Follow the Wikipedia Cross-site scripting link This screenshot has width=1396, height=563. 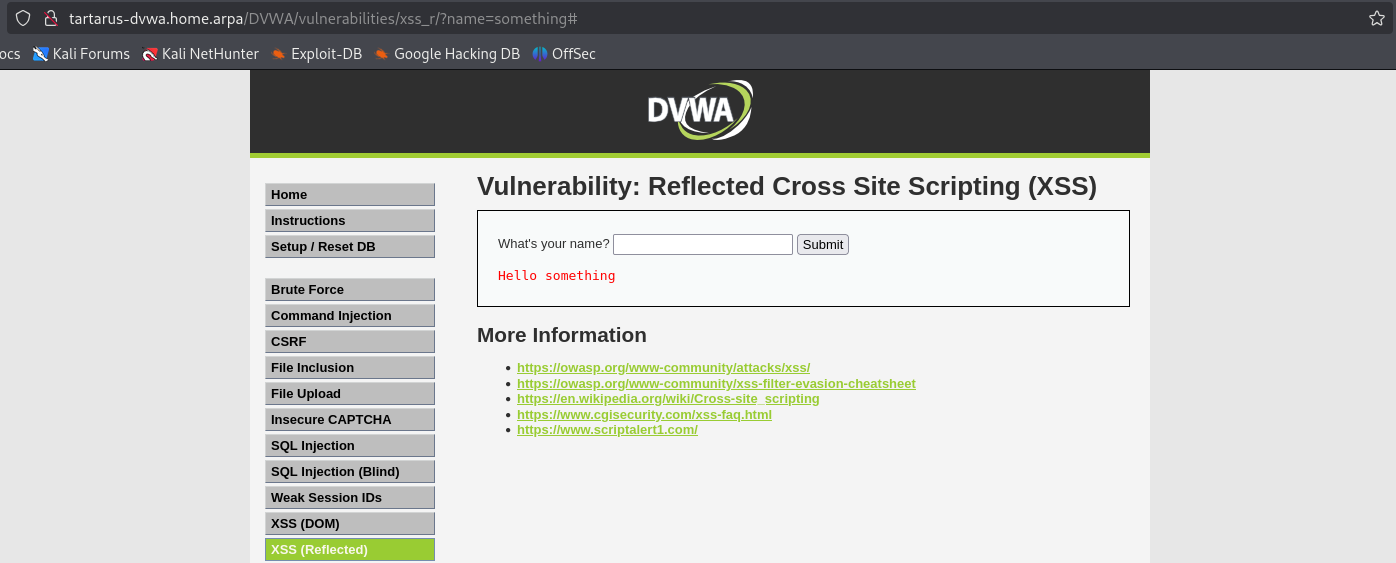pos(668,399)
